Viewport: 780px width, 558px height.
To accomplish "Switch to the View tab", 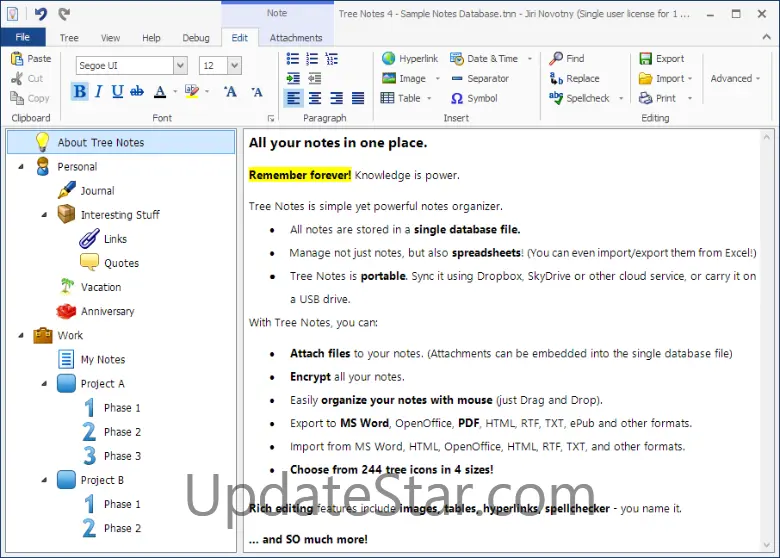I will 110,38.
